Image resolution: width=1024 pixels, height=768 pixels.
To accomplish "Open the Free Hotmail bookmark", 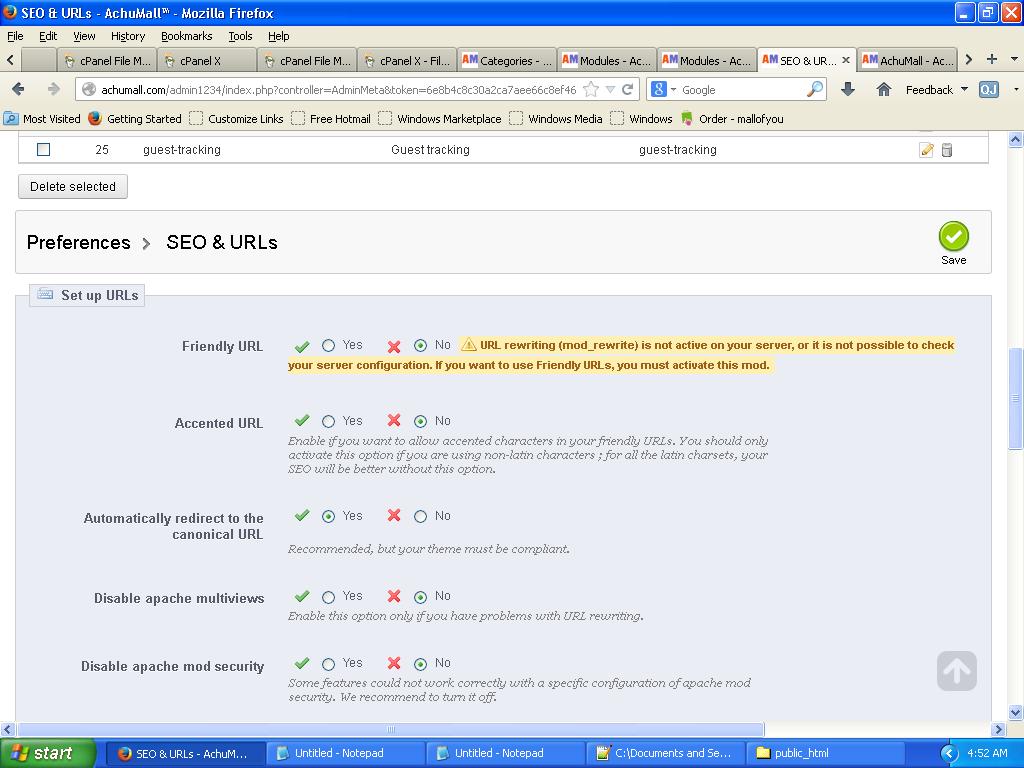I will tap(331, 118).
